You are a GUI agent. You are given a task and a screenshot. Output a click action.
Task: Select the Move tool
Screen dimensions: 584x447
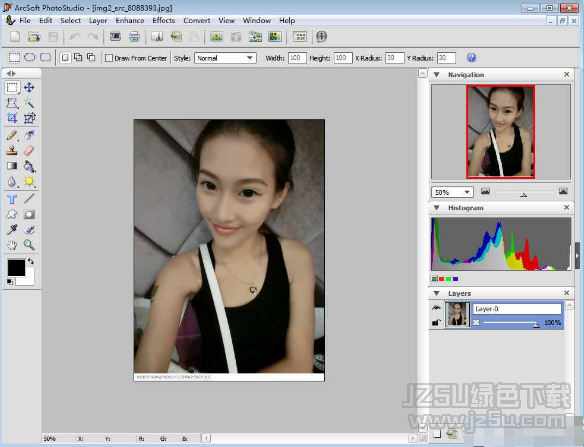point(29,88)
